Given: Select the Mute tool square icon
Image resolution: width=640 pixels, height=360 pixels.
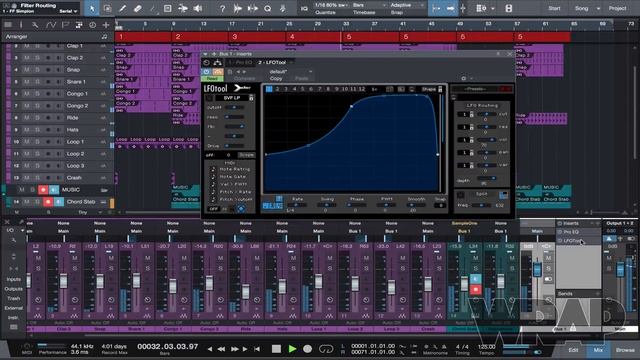Looking at the screenshot, I should (168, 8).
